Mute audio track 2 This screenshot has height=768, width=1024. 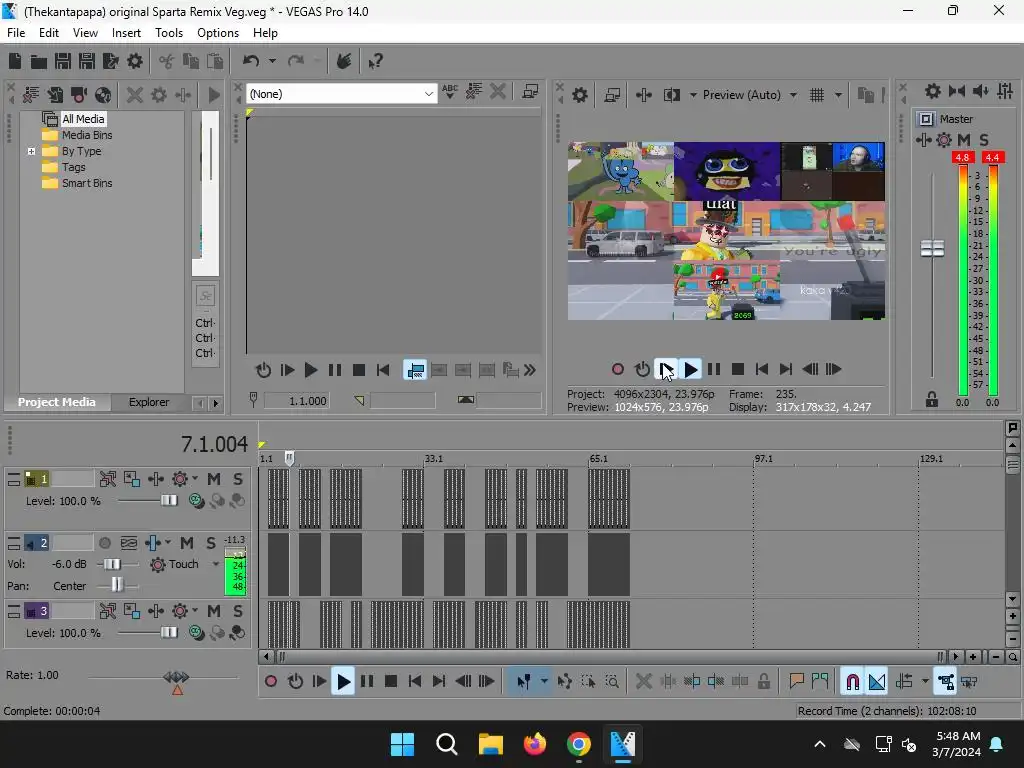pyautogui.click(x=187, y=543)
